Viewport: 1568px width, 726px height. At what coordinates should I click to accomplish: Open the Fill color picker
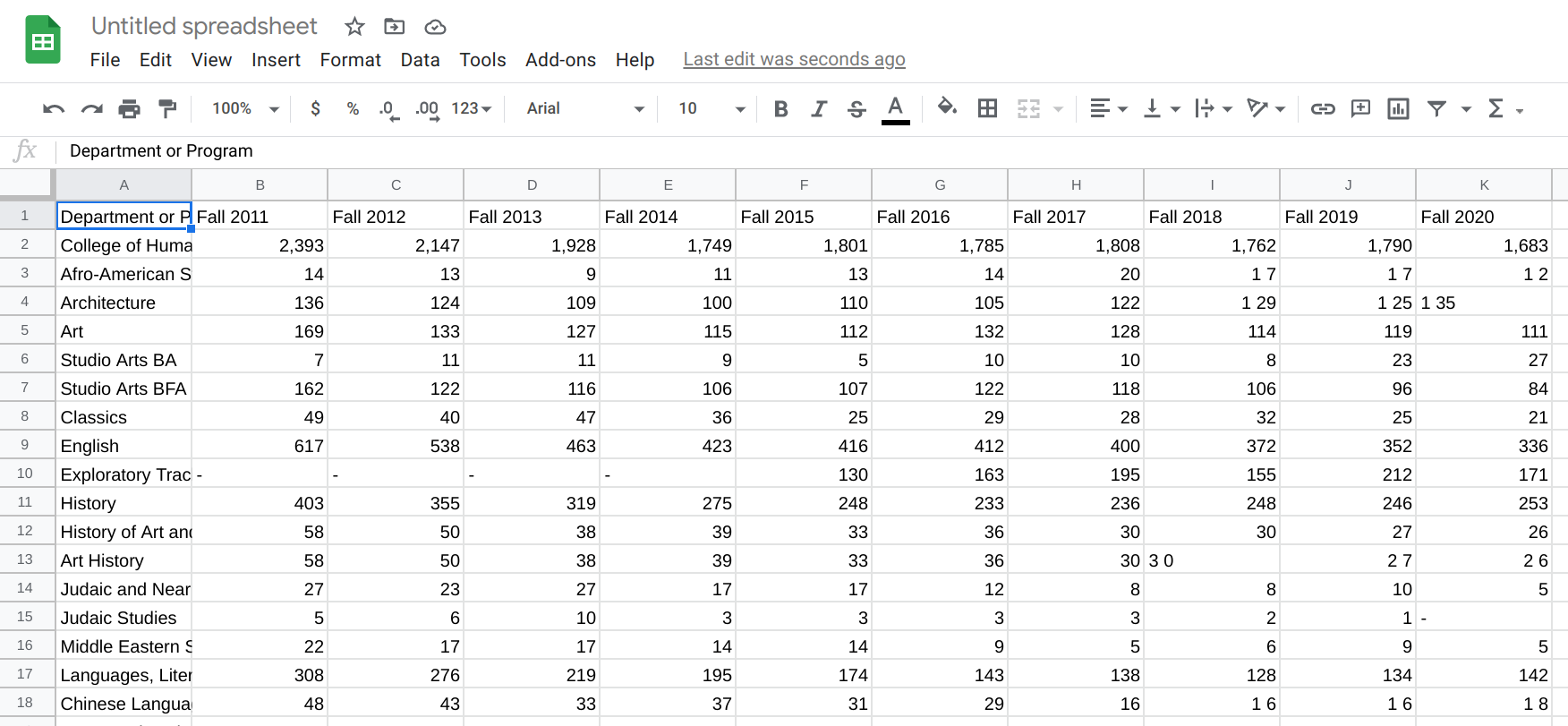pyautogui.click(x=946, y=109)
